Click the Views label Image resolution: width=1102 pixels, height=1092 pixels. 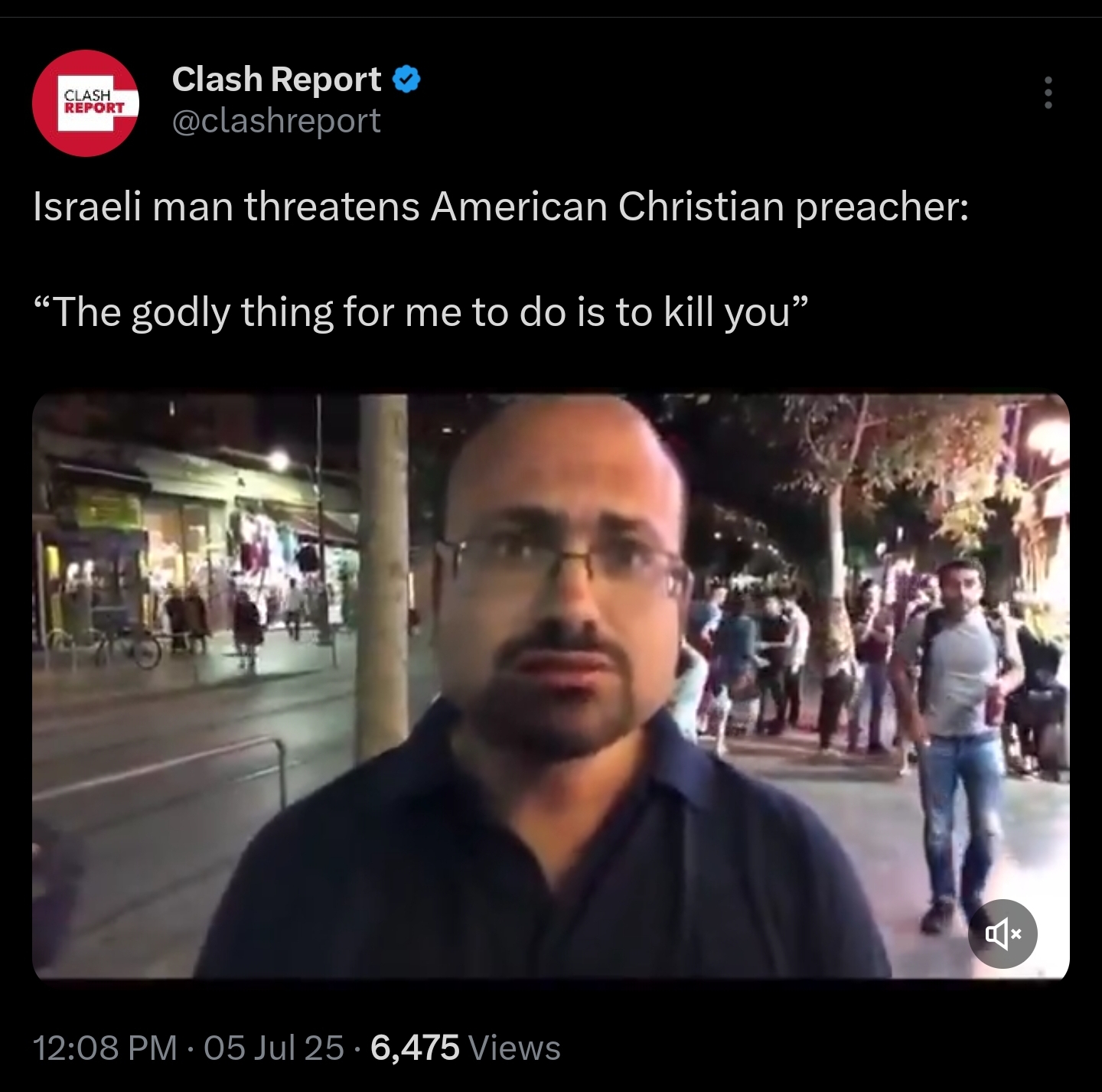(x=514, y=1048)
